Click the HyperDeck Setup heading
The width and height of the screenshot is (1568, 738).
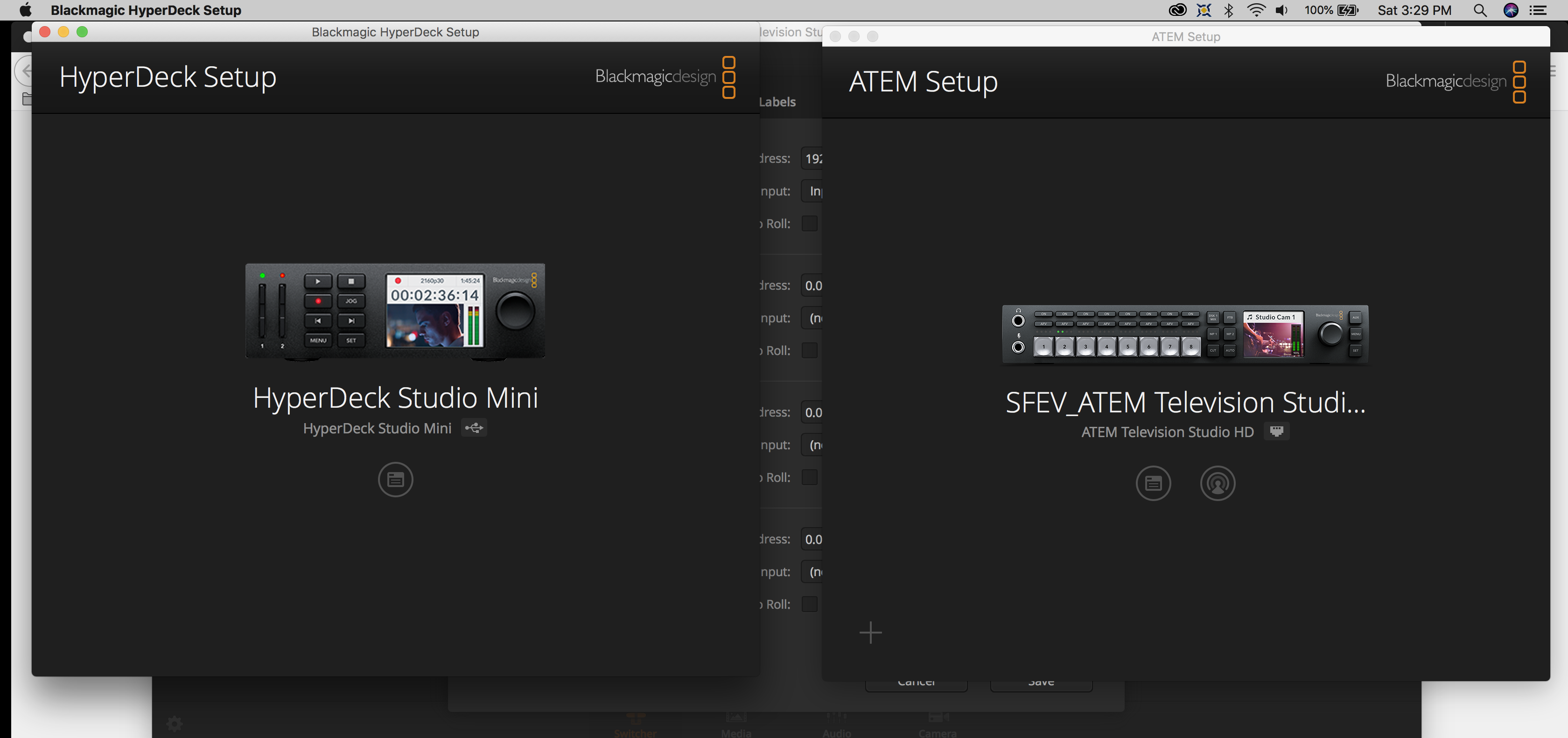[x=168, y=77]
